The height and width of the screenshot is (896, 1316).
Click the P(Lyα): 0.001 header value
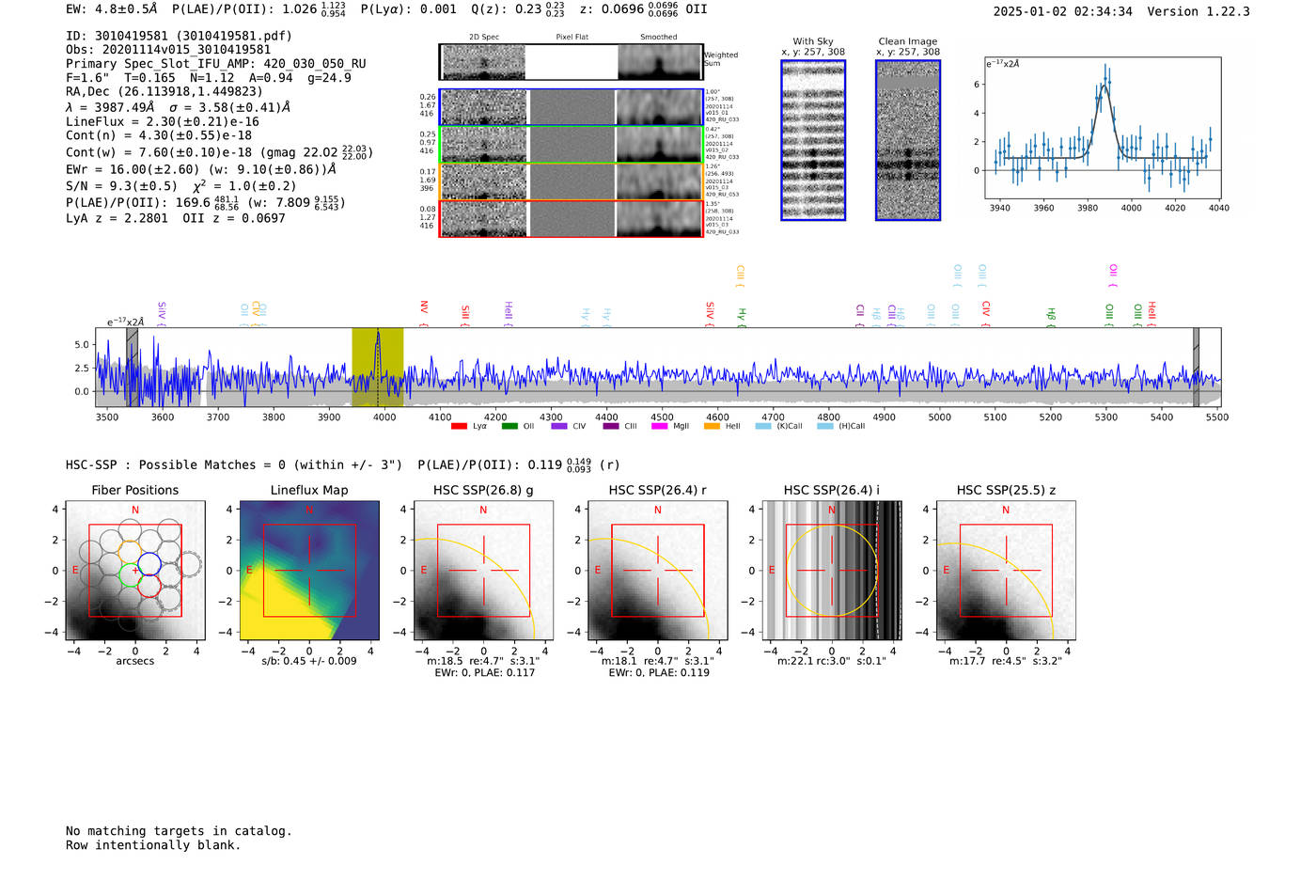pos(409,9)
